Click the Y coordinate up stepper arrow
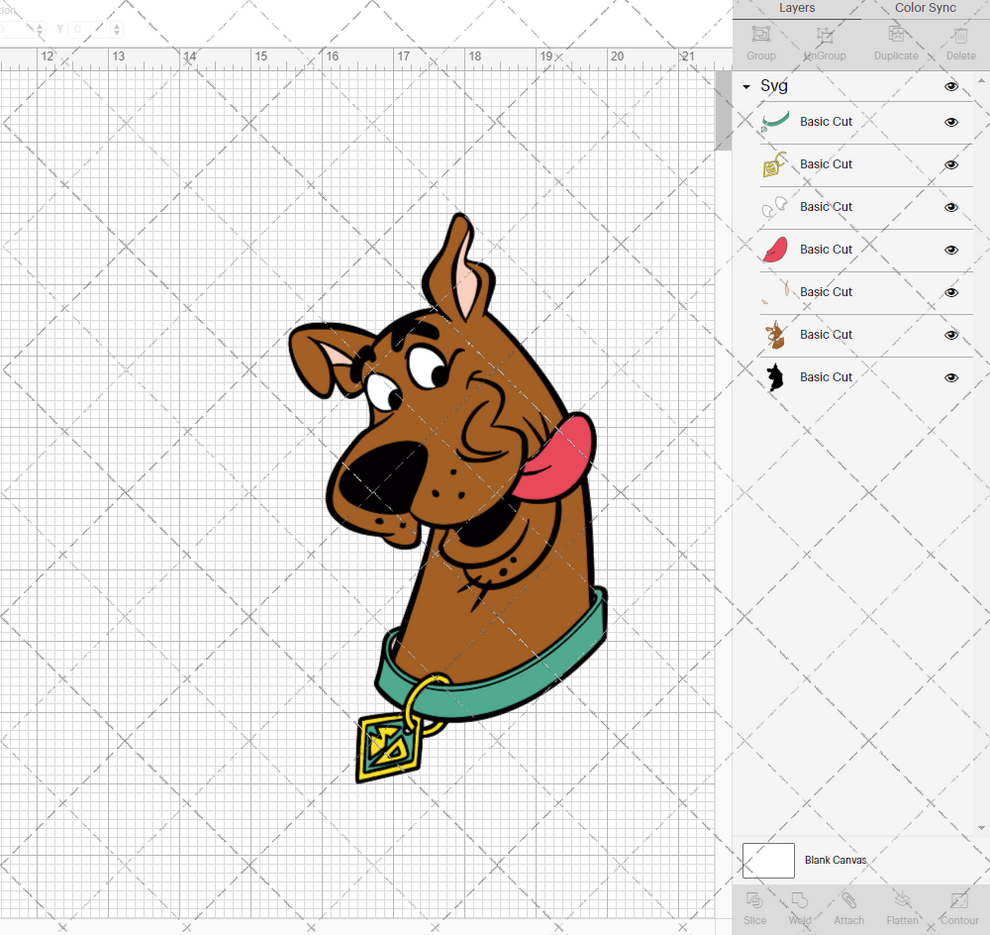Viewport: 990px width, 935px height. pyautogui.click(x=117, y=25)
